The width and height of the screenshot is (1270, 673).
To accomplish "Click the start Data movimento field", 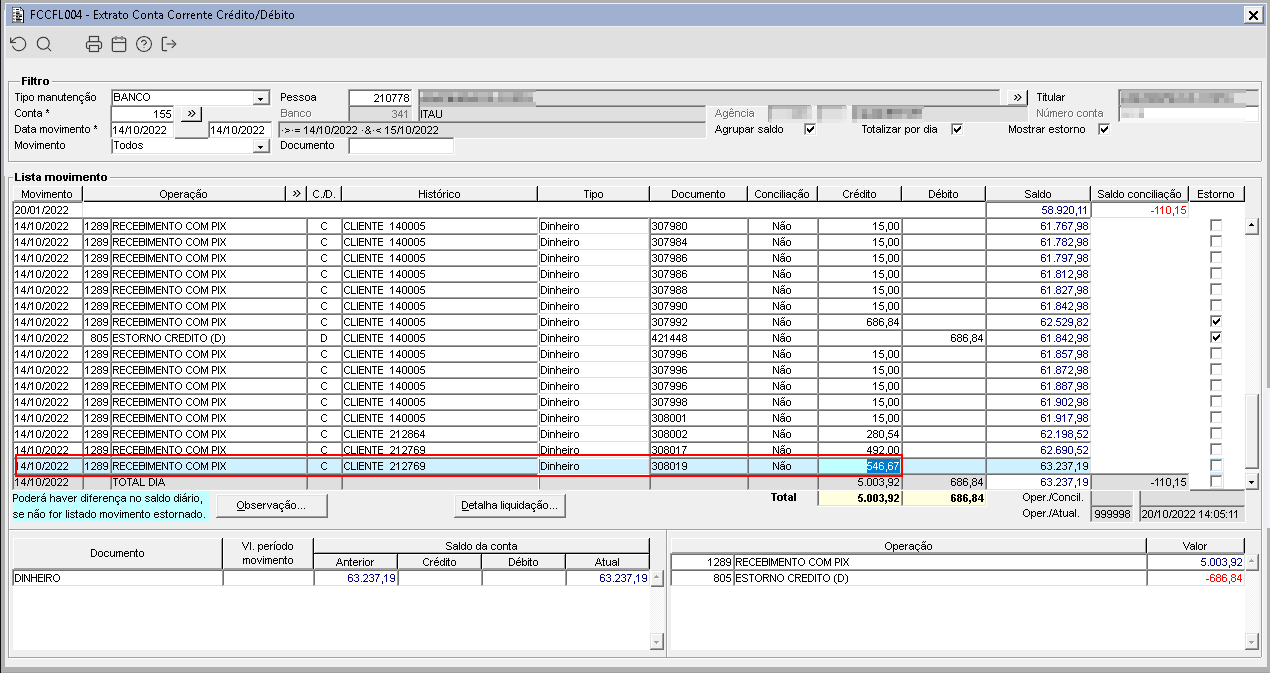I will 142,130.
